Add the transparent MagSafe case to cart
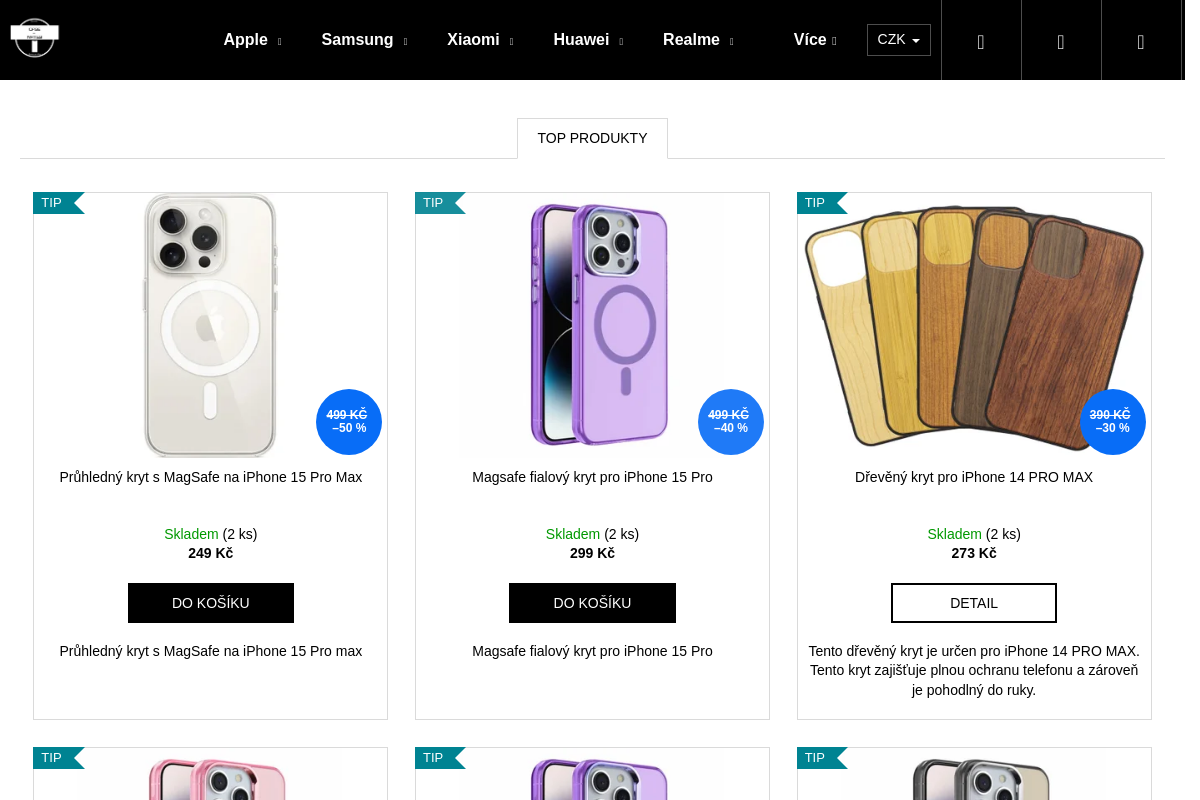 click(x=211, y=603)
